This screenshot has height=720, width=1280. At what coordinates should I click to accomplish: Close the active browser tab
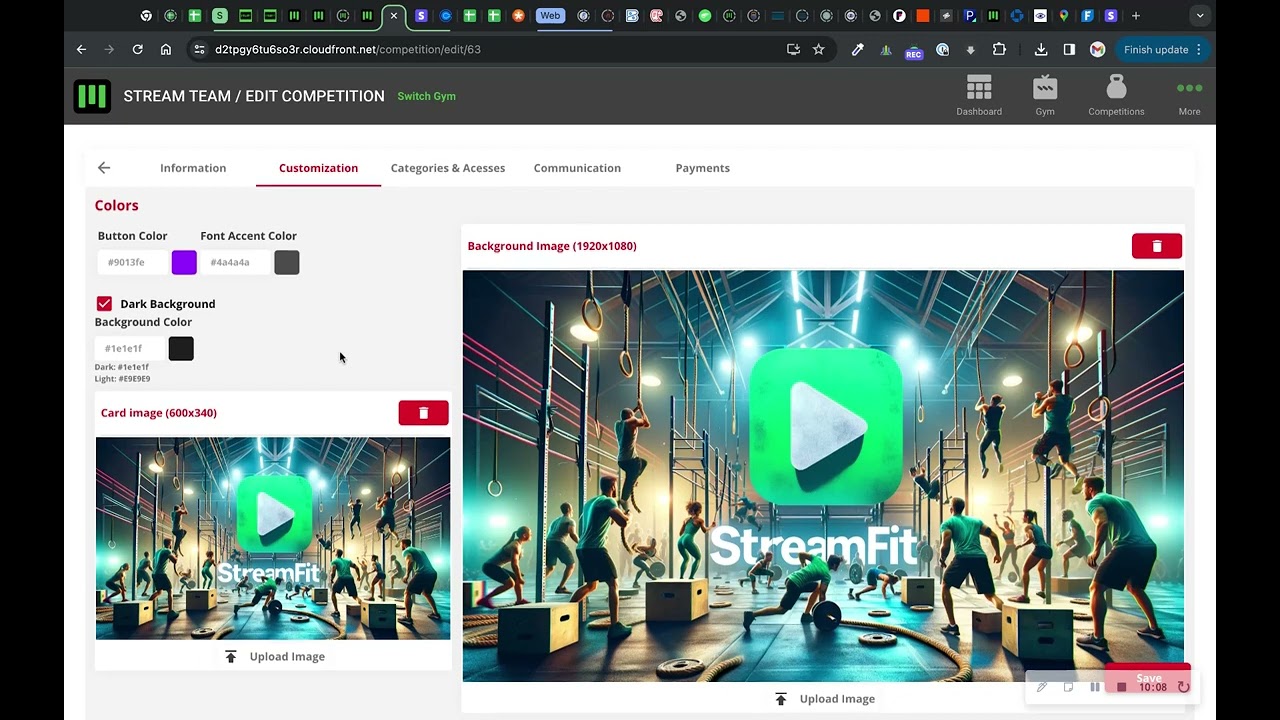394,16
